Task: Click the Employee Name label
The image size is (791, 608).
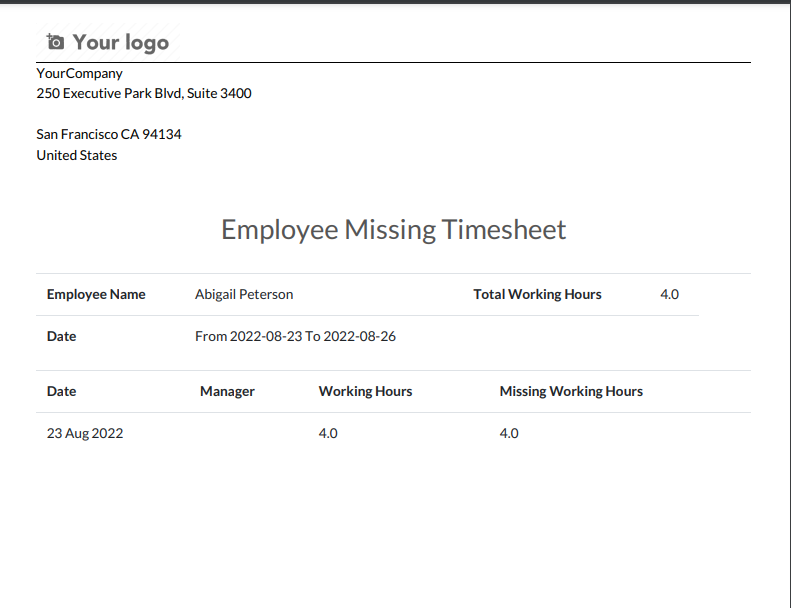Action: [96, 294]
